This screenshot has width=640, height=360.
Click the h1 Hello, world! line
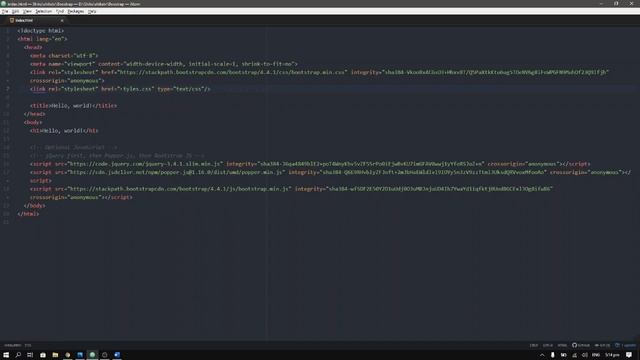tap(64, 131)
